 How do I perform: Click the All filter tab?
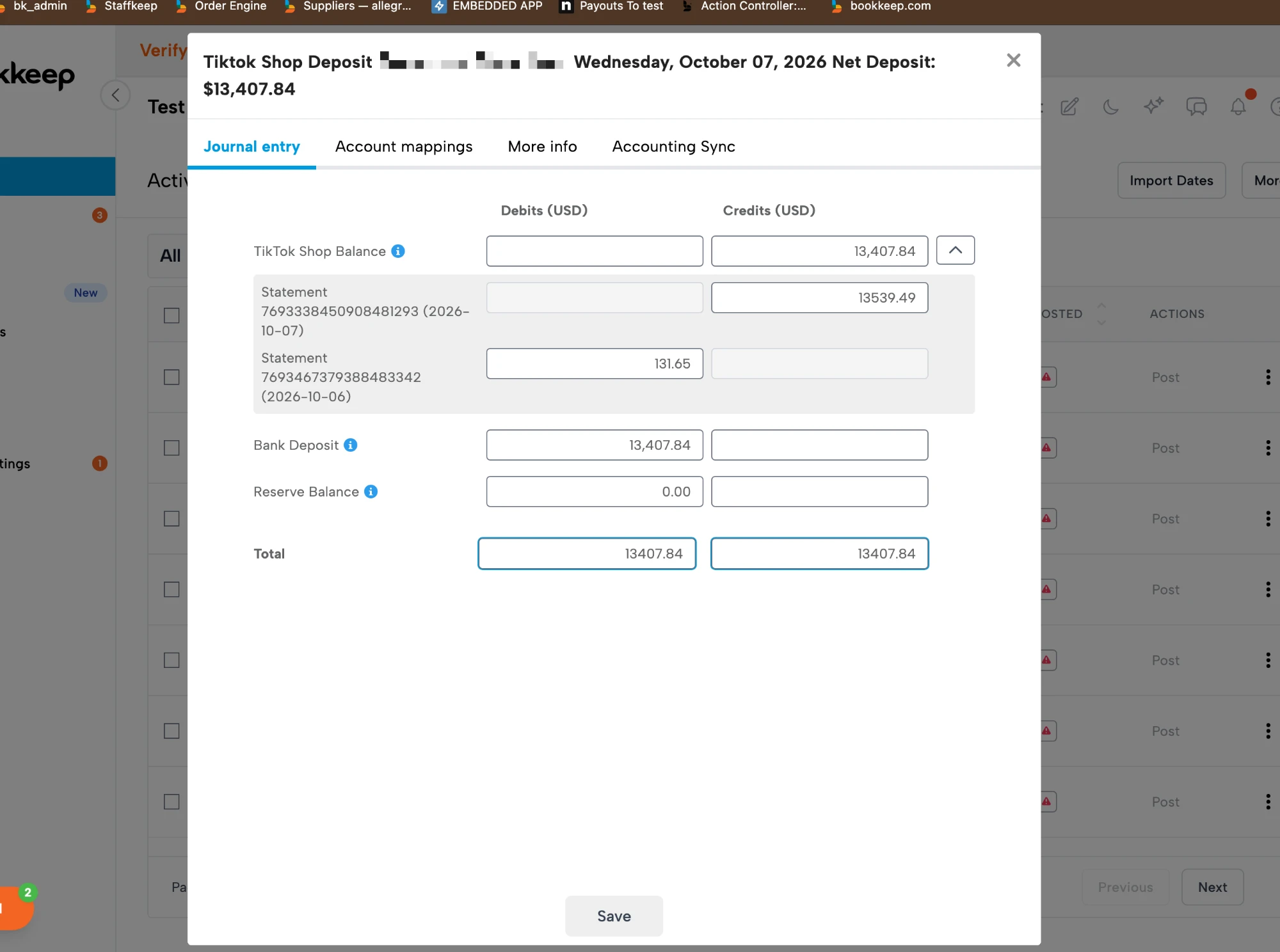coord(170,255)
